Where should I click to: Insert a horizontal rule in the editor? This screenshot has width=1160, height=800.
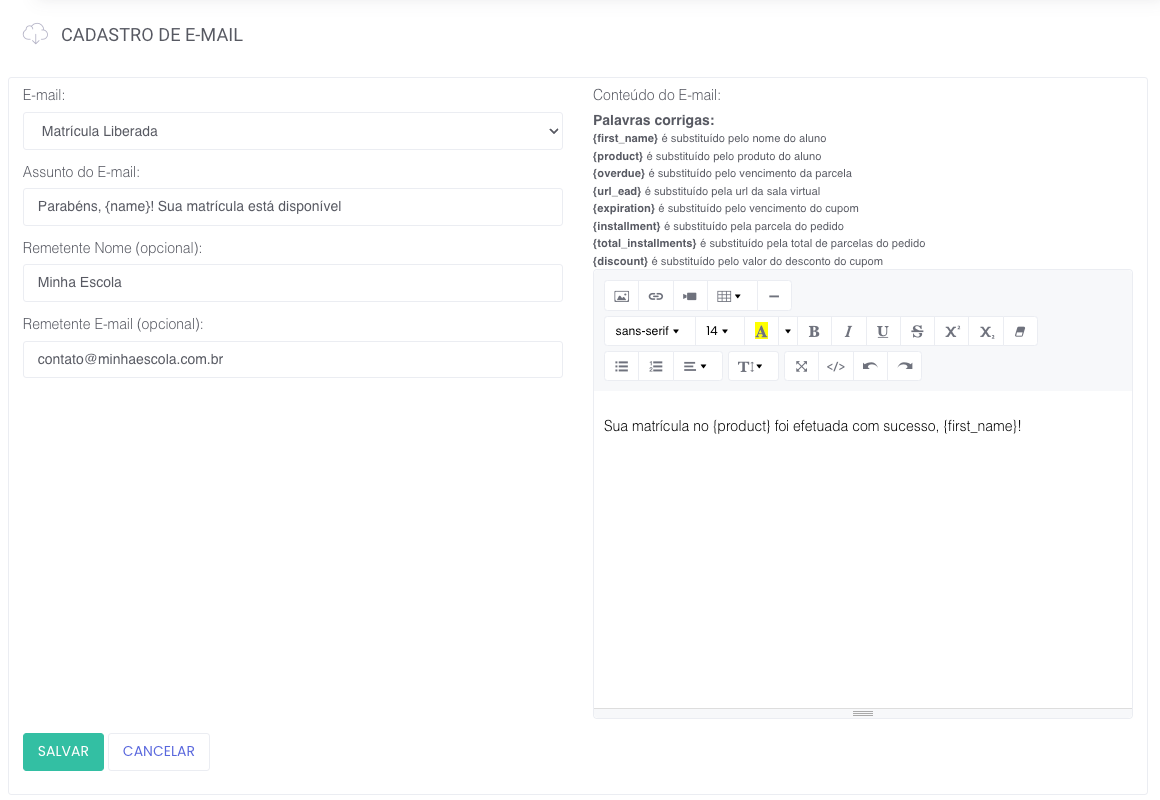click(774, 296)
